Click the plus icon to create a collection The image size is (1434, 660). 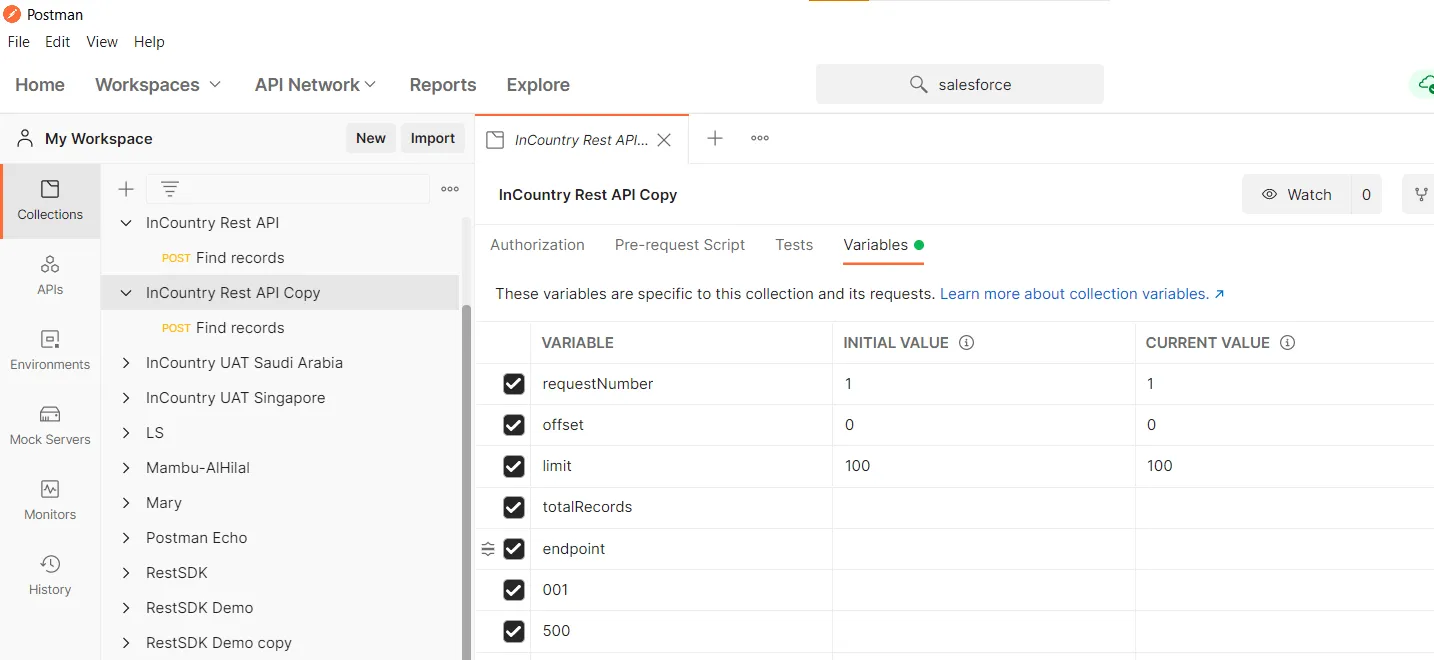coord(126,189)
